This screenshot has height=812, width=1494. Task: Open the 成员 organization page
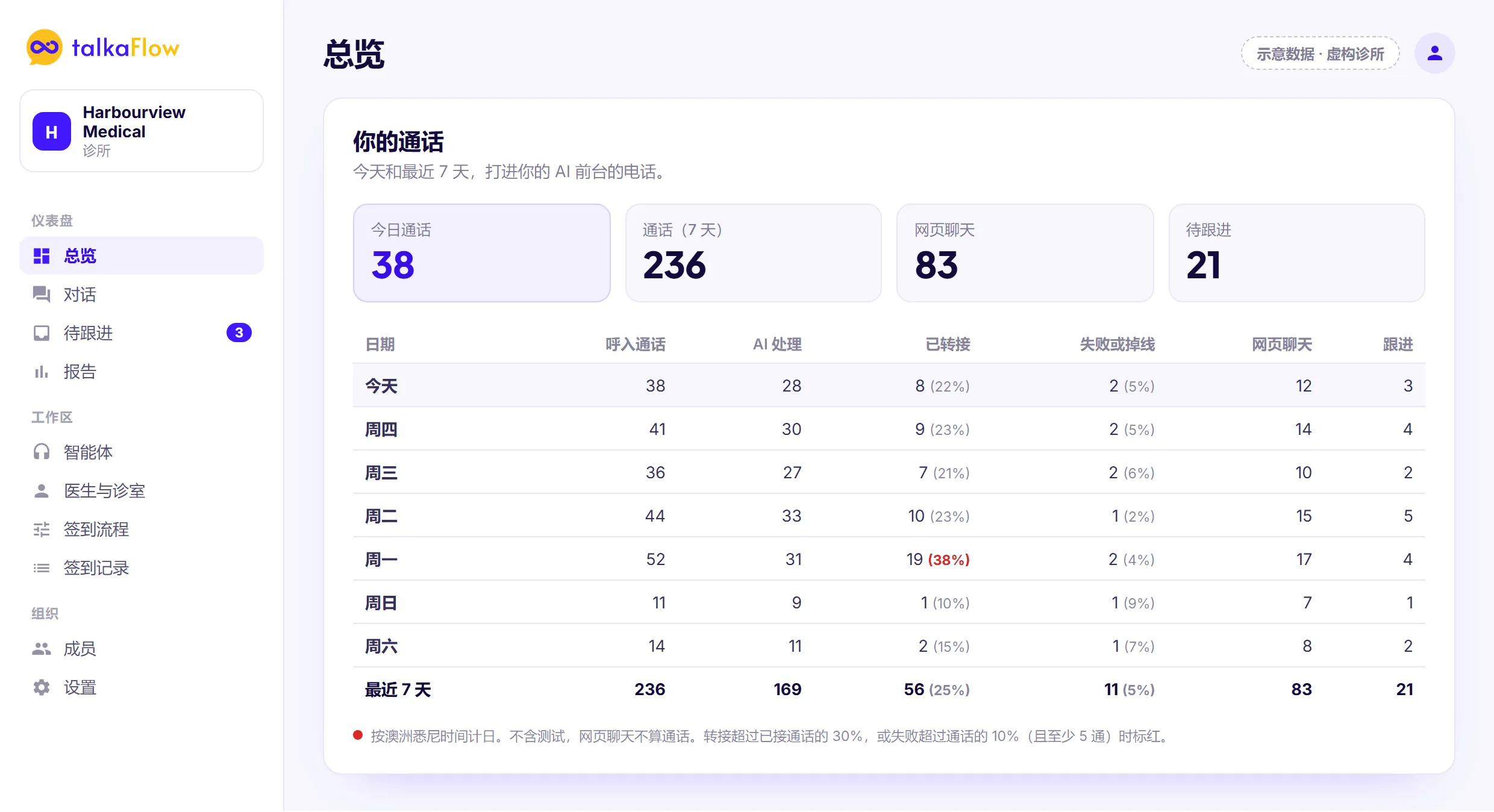tap(142, 649)
